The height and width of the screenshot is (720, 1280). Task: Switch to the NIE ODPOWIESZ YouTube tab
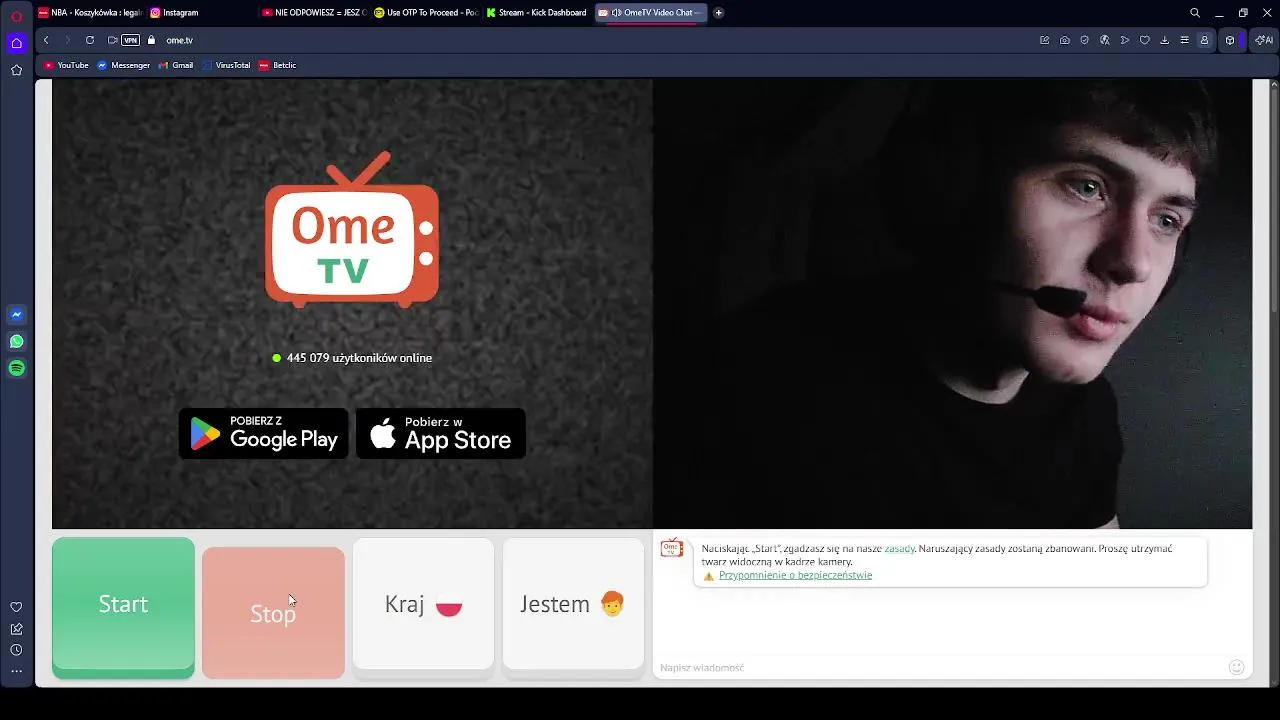[313, 13]
